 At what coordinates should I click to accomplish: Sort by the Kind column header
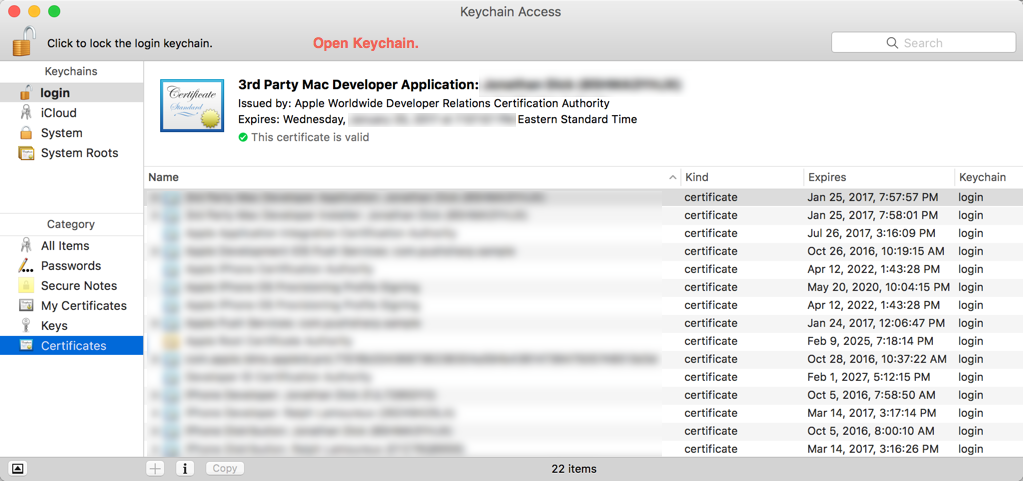[742, 178]
